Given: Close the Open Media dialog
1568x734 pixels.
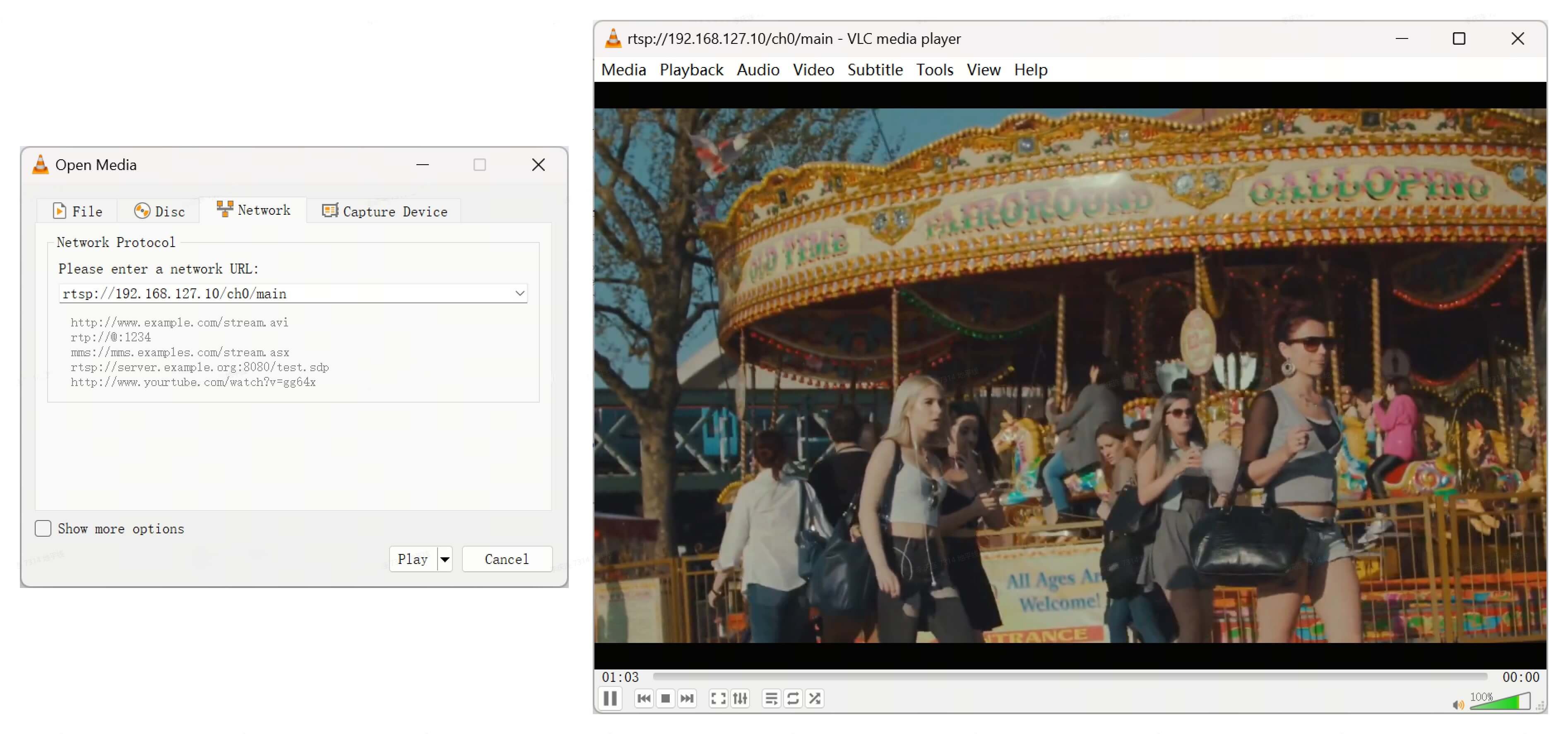Looking at the screenshot, I should pyautogui.click(x=538, y=165).
